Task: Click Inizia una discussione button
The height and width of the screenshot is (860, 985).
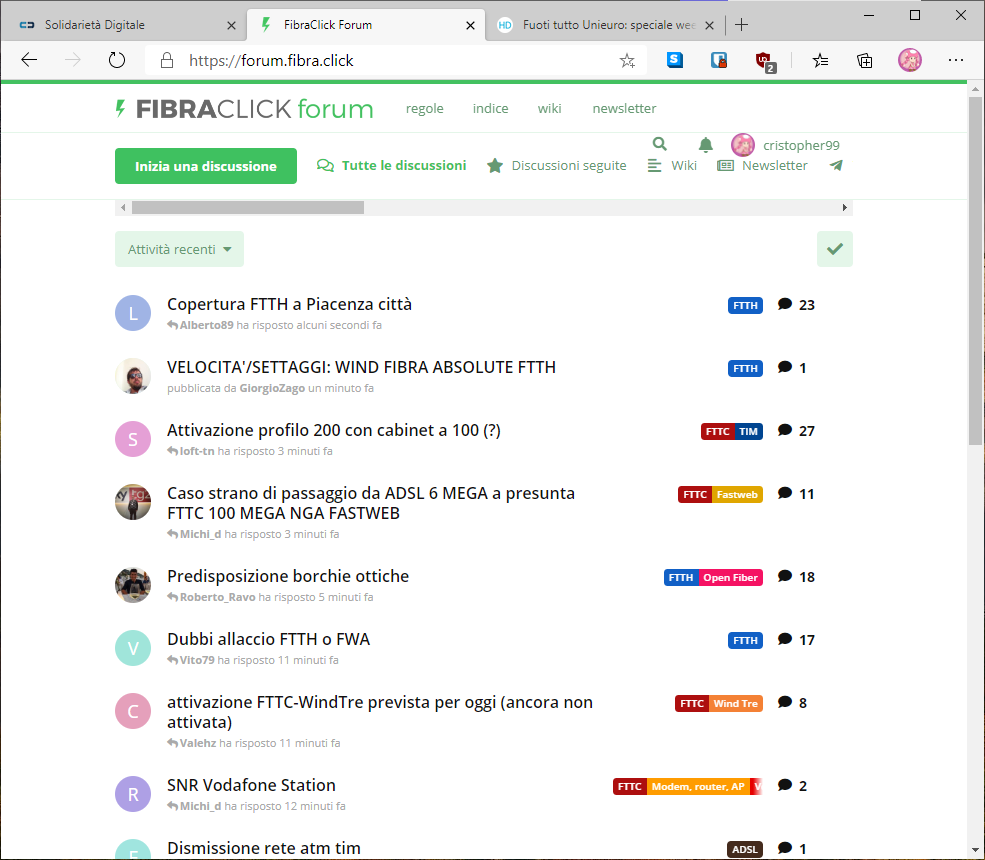Action: 206,166
